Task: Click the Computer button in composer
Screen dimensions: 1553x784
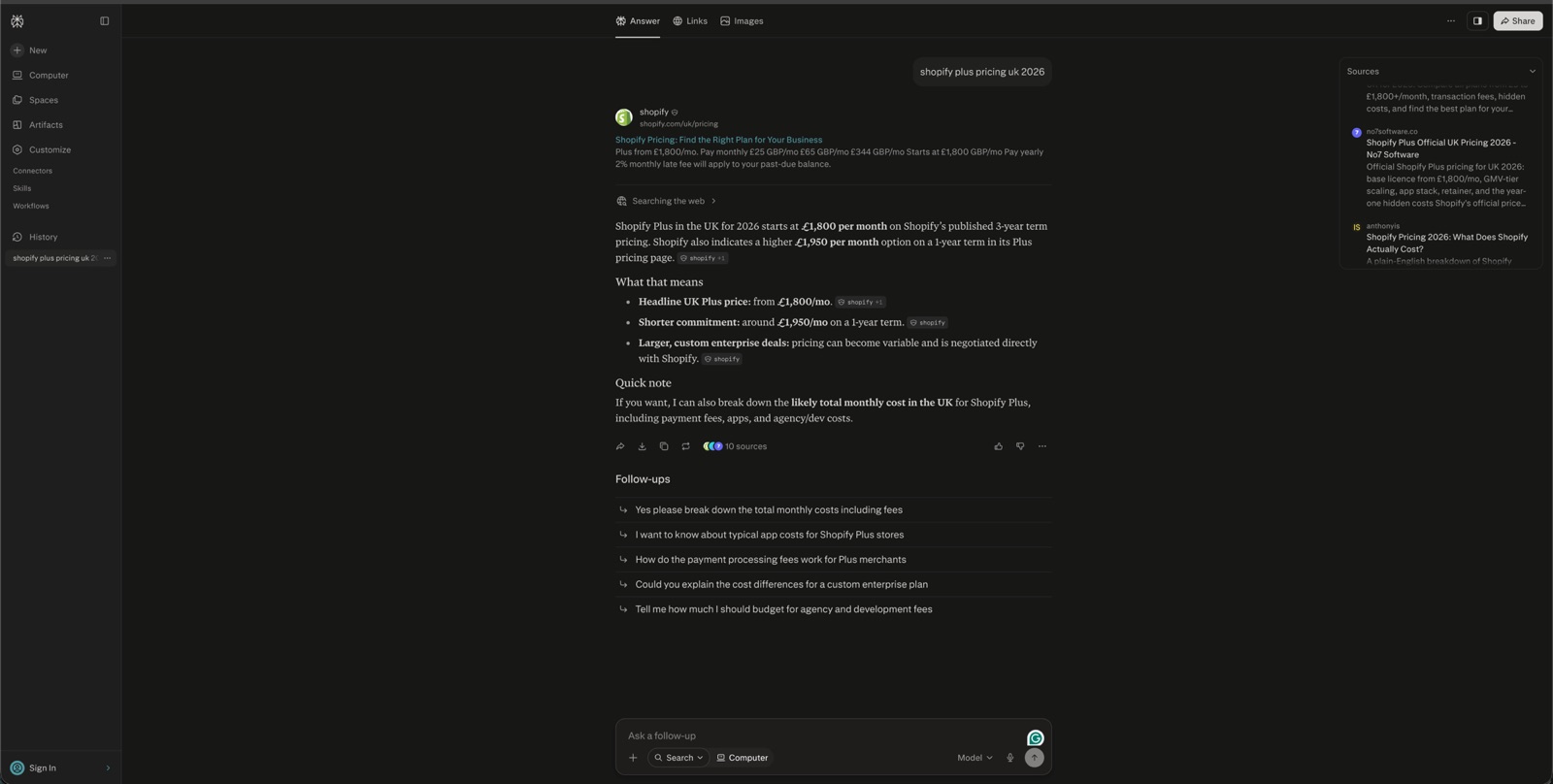Action: [x=743, y=758]
